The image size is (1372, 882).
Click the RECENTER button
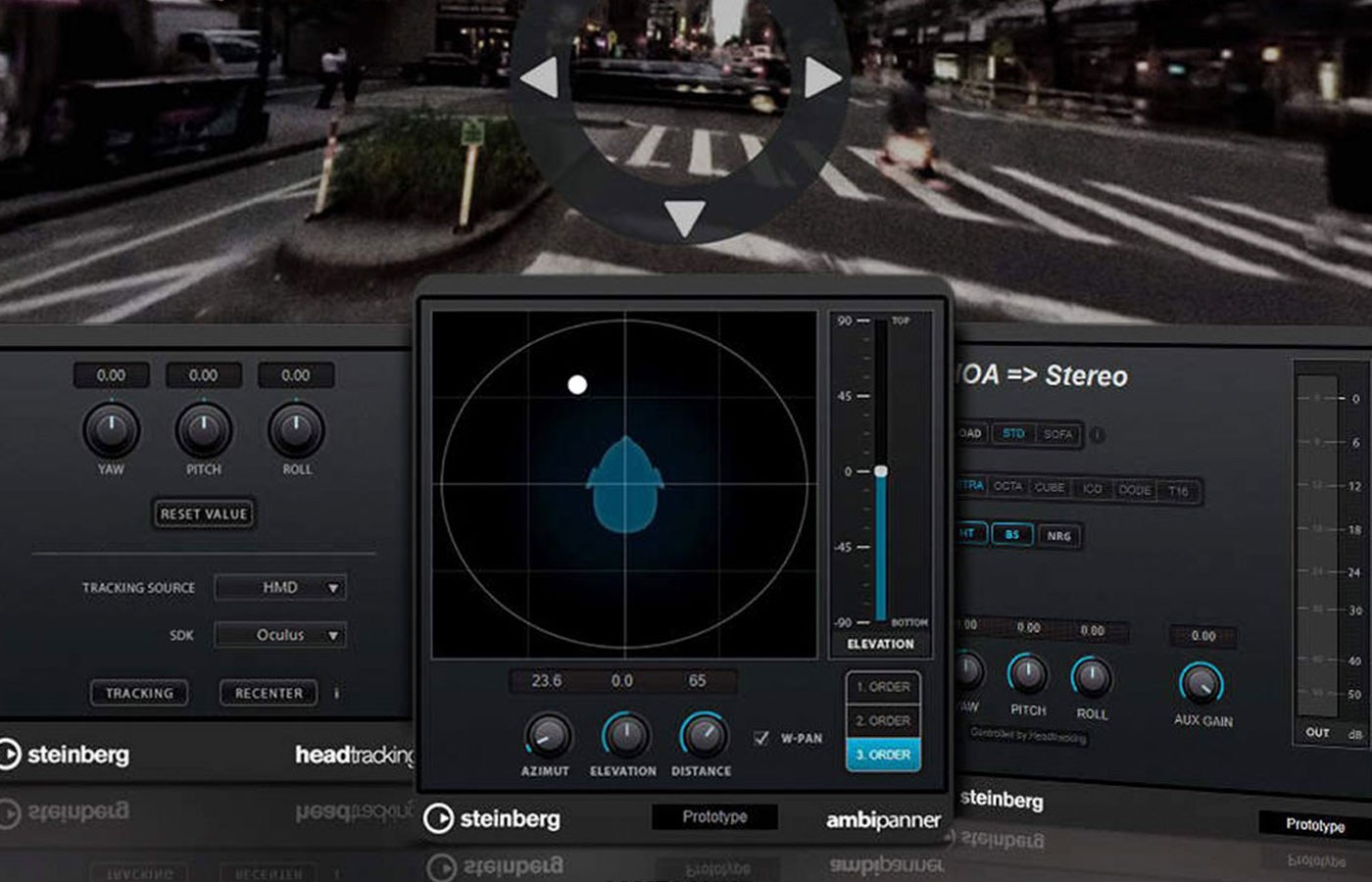(x=269, y=693)
